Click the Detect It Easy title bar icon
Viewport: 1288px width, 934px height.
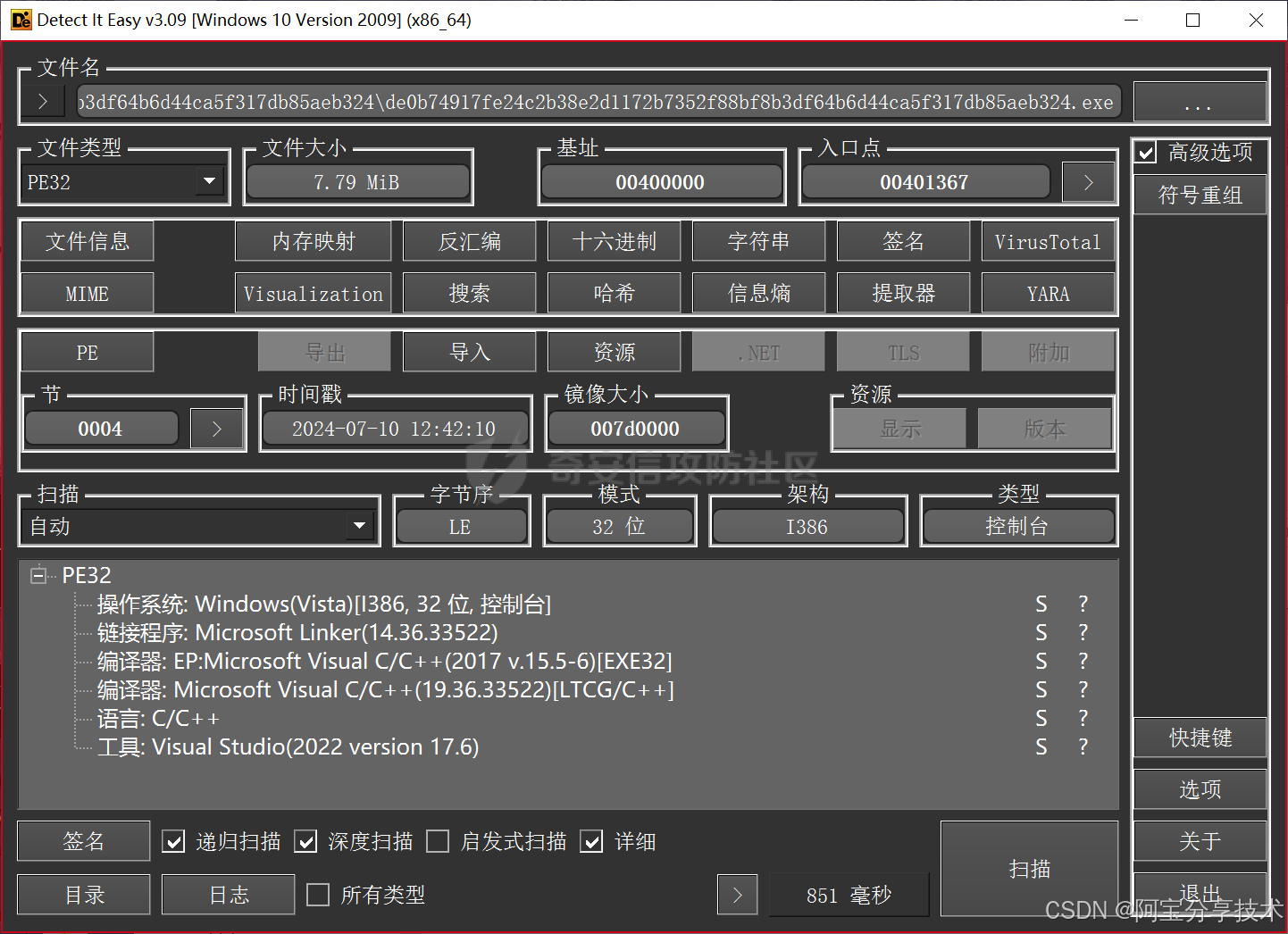(21, 20)
